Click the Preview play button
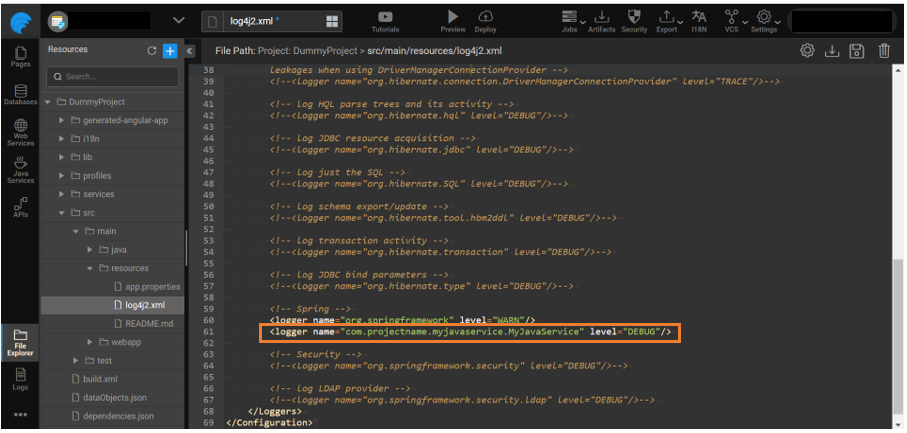The image size is (907, 433). tap(453, 17)
